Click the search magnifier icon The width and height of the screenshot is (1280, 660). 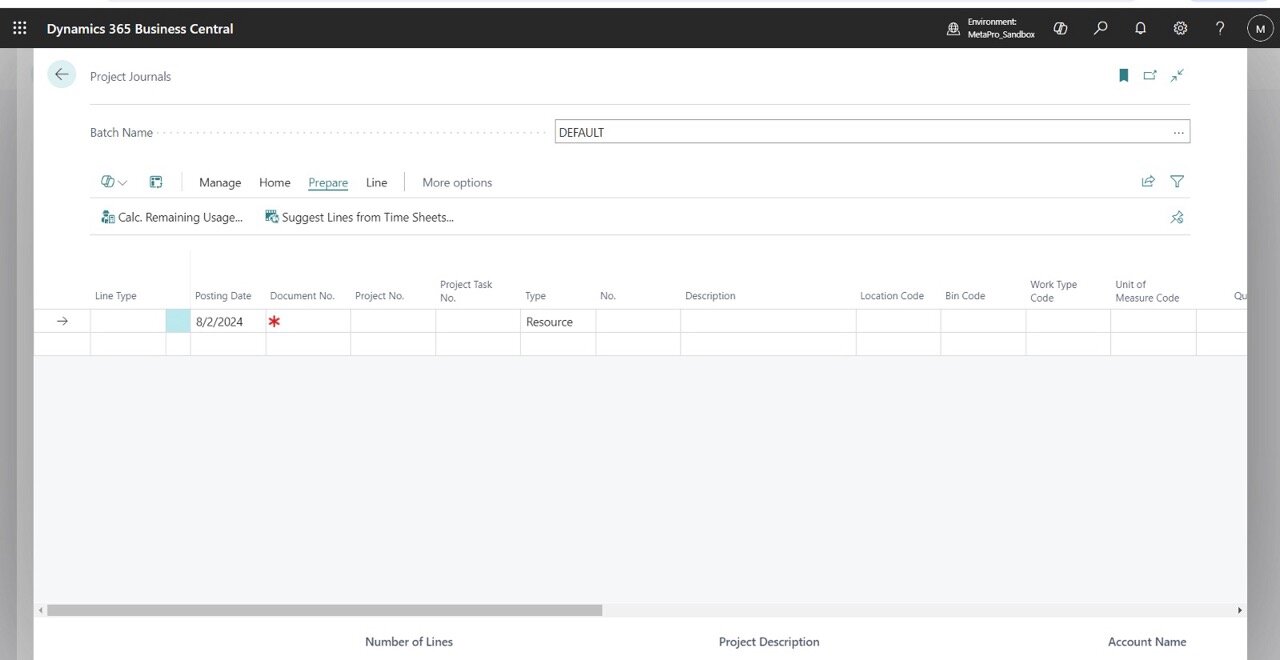1101,29
